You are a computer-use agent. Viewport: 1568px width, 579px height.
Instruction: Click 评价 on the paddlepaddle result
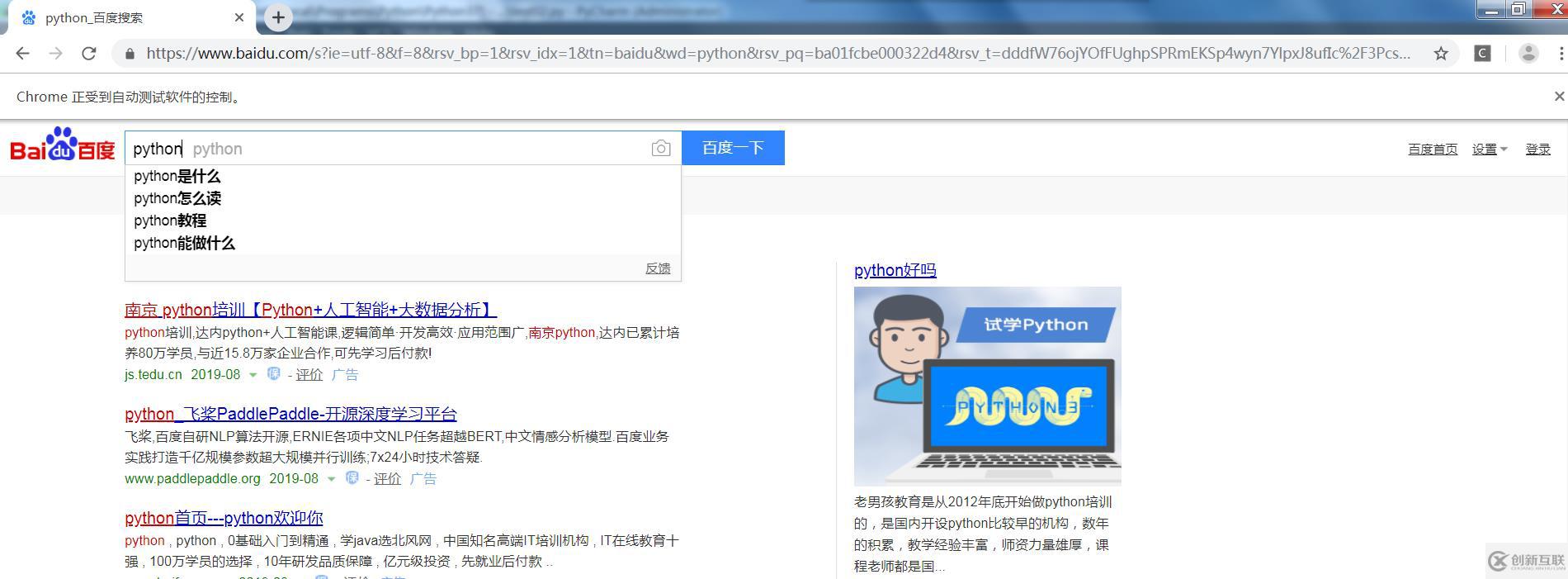tap(387, 479)
